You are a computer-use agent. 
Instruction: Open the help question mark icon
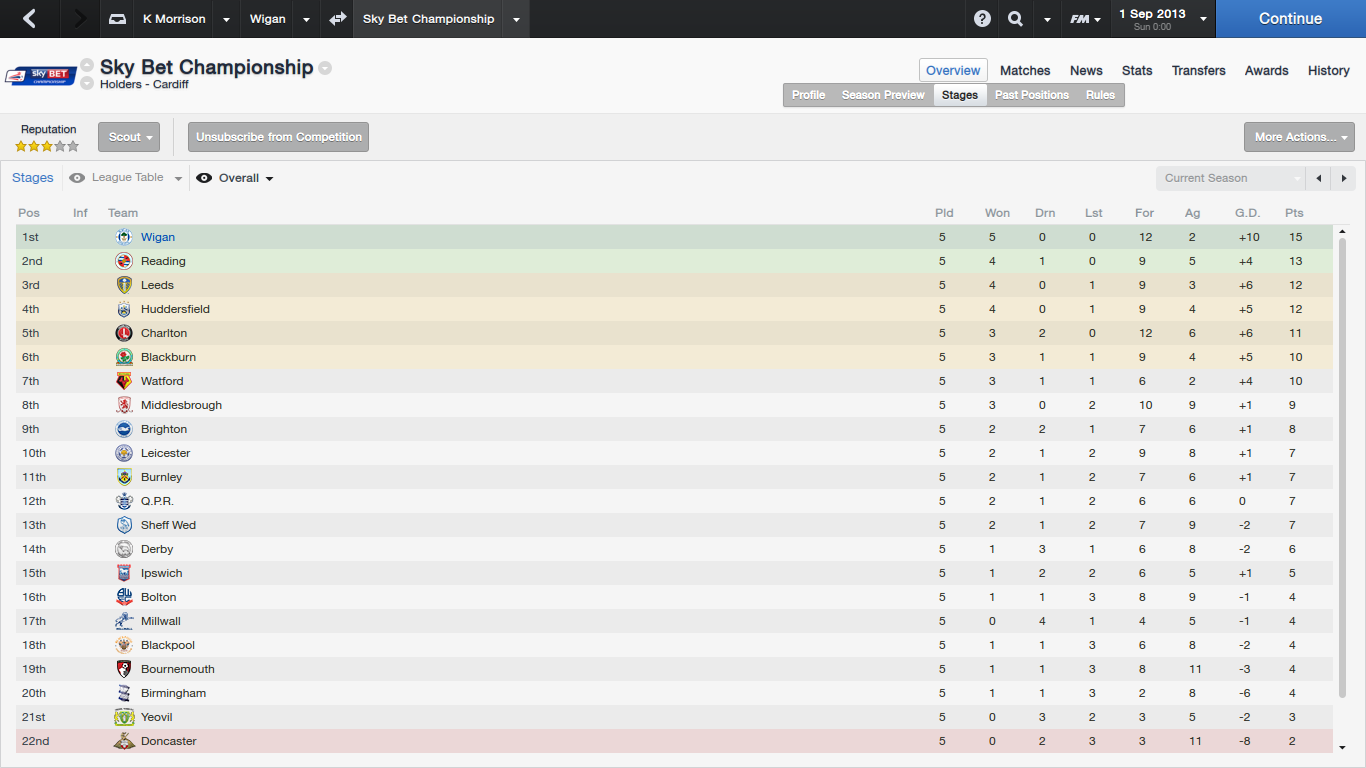[983, 19]
